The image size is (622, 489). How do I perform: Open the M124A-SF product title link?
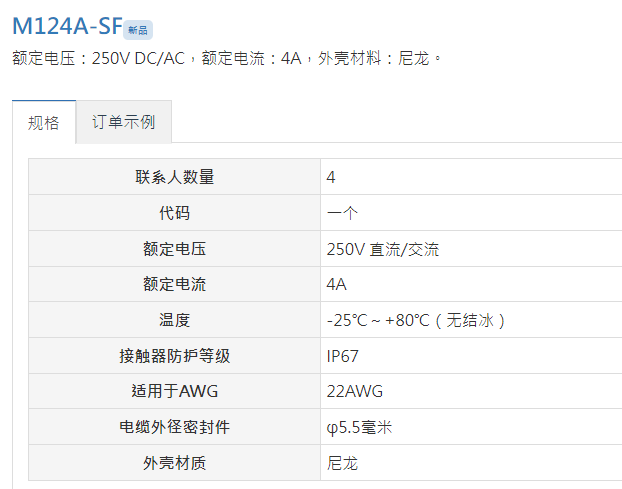pos(67,26)
